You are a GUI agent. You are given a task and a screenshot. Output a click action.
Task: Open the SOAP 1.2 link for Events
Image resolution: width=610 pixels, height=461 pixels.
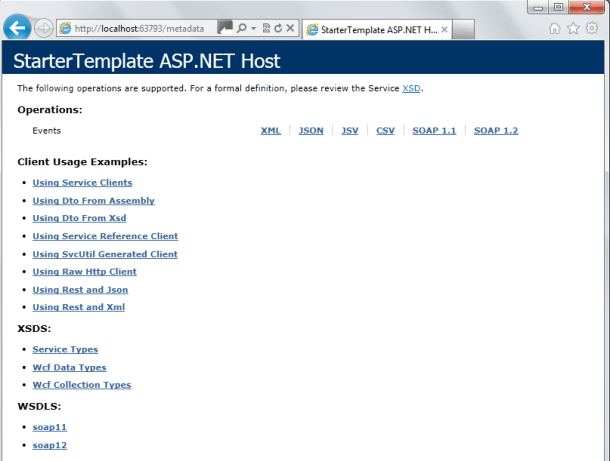[x=495, y=131]
